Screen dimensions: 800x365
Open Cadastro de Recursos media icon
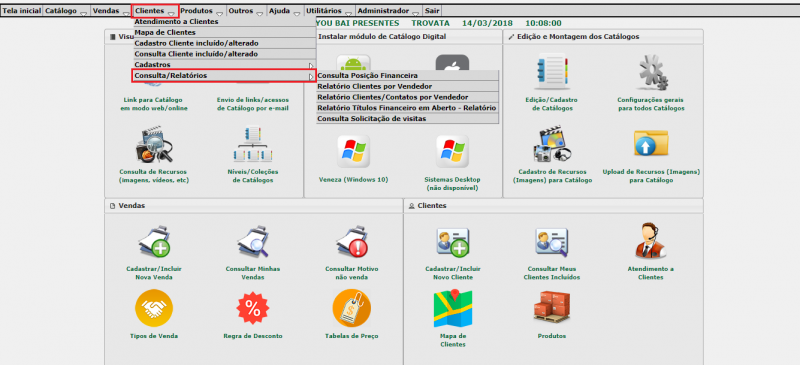pos(553,144)
